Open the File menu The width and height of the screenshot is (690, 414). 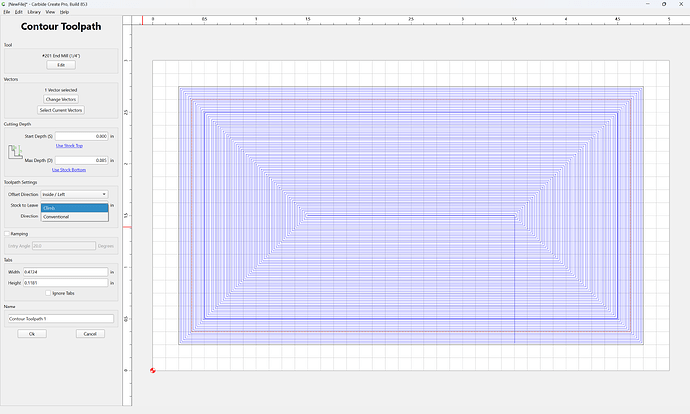coord(7,12)
